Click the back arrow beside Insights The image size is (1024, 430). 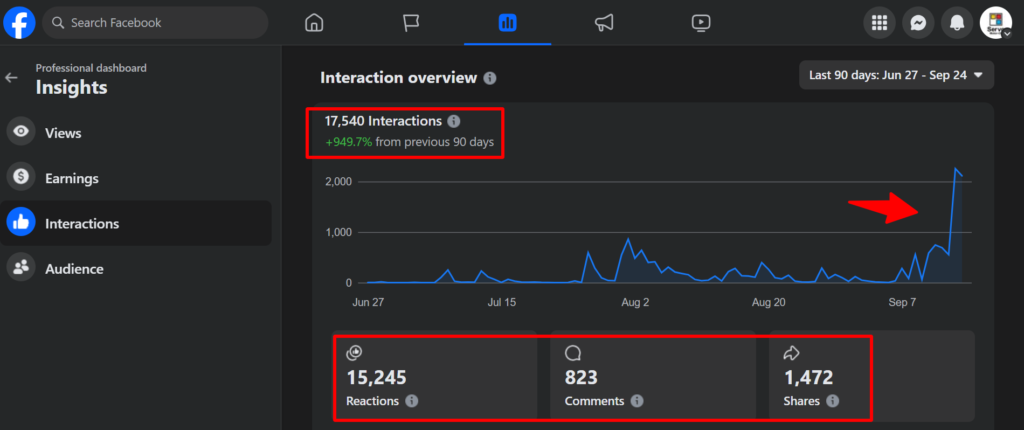(x=12, y=77)
